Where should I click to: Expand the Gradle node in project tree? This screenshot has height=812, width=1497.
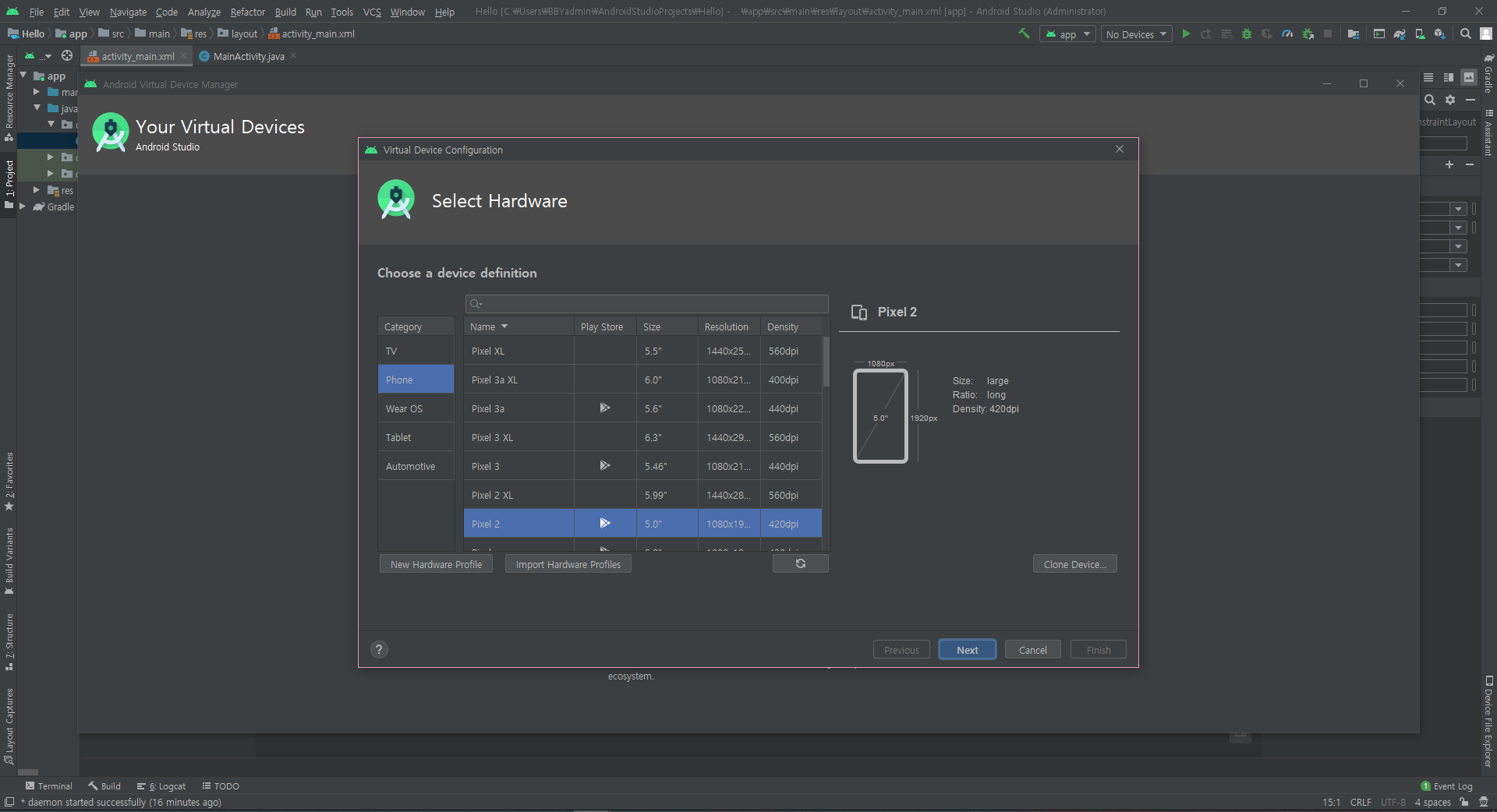coord(23,207)
